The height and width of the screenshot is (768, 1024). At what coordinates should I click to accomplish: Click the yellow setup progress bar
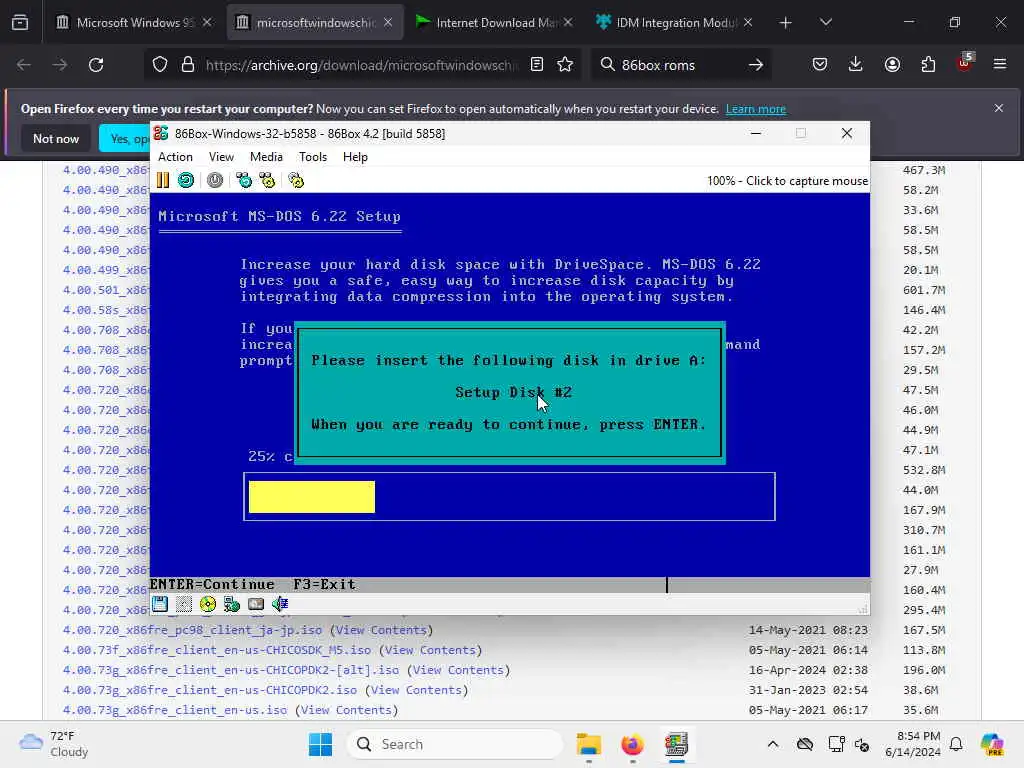coord(312,497)
